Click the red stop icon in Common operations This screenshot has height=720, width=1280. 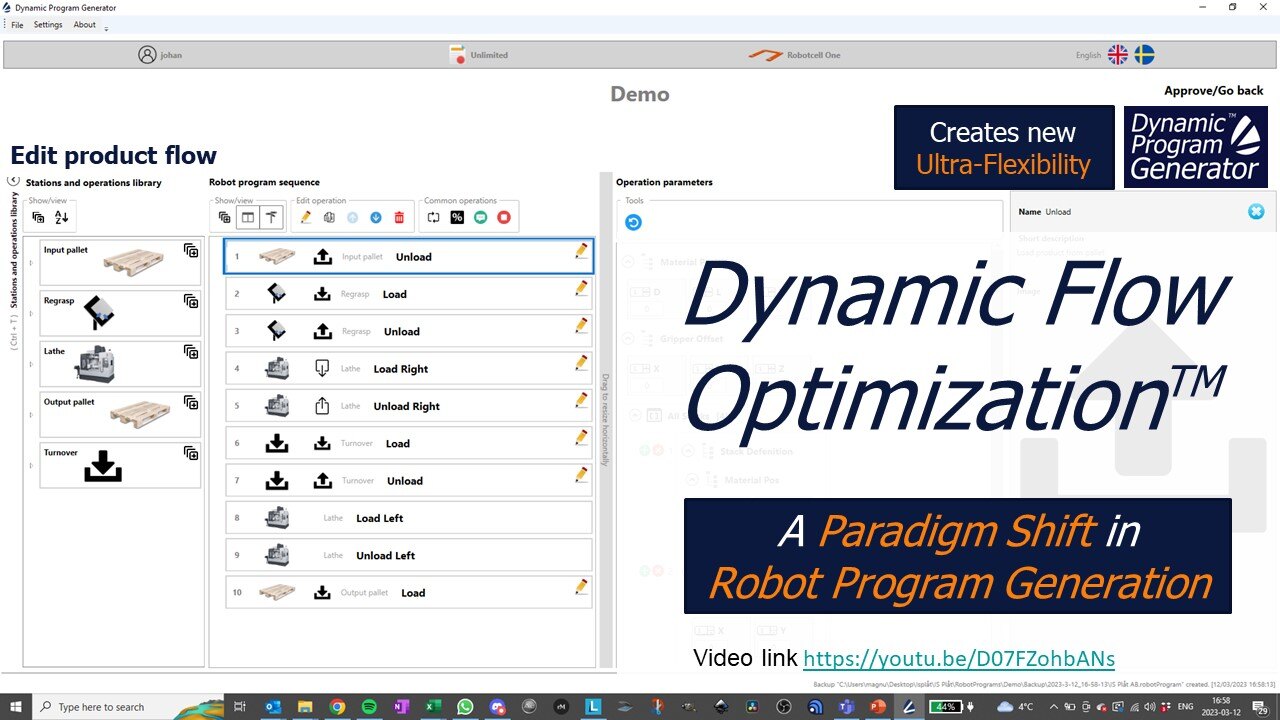[504, 217]
